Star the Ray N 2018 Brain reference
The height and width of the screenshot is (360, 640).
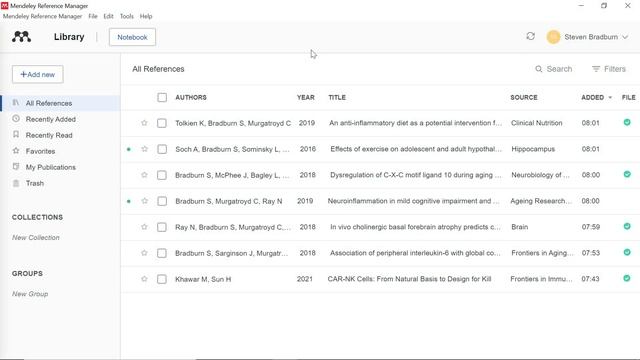pyautogui.click(x=144, y=227)
